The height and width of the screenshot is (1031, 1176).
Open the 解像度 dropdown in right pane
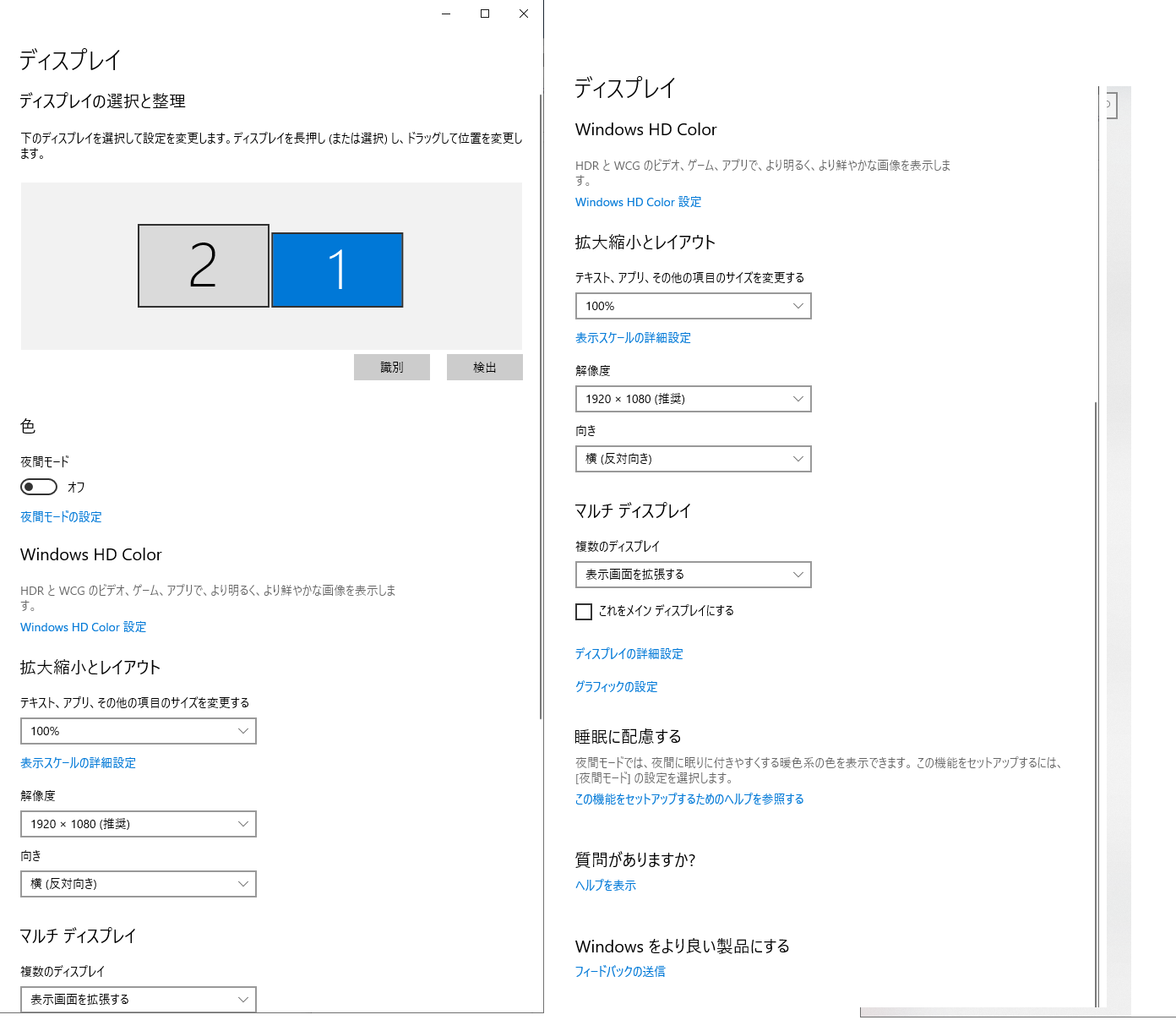click(694, 399)
